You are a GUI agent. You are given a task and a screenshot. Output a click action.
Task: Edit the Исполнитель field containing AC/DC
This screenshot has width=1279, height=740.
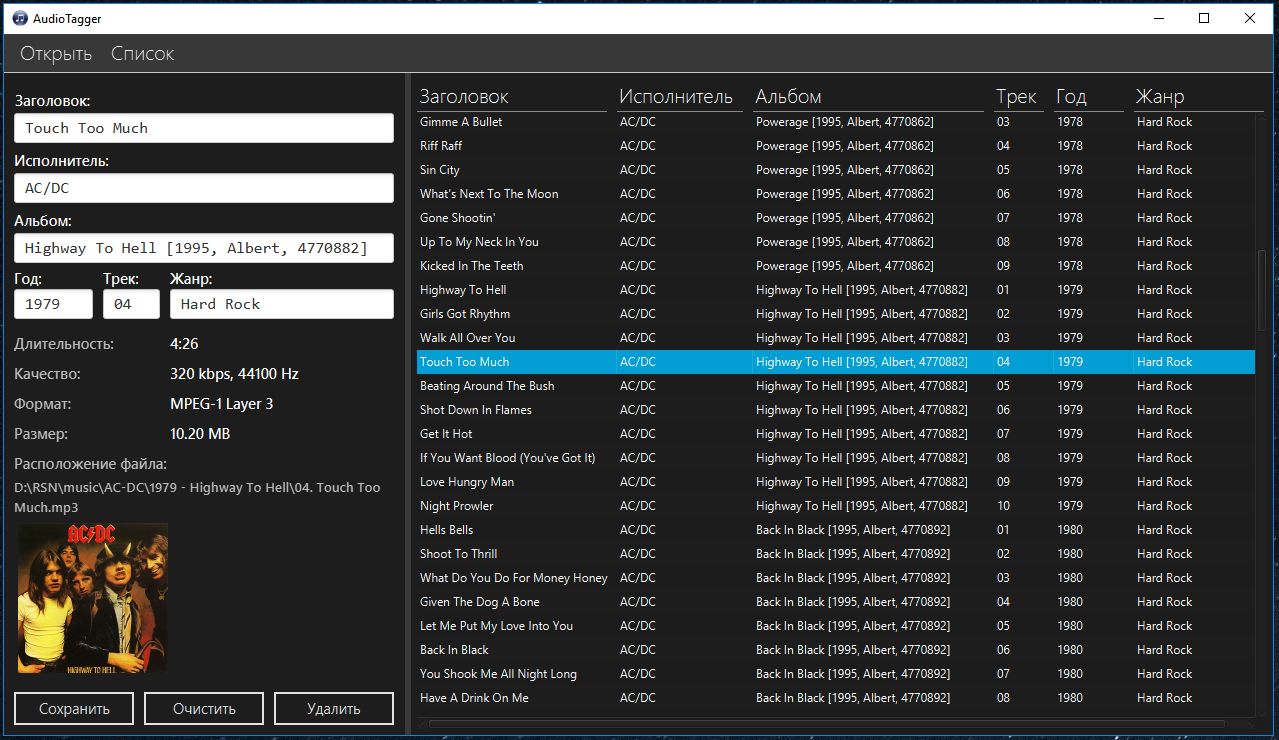[x=204, y=188]
